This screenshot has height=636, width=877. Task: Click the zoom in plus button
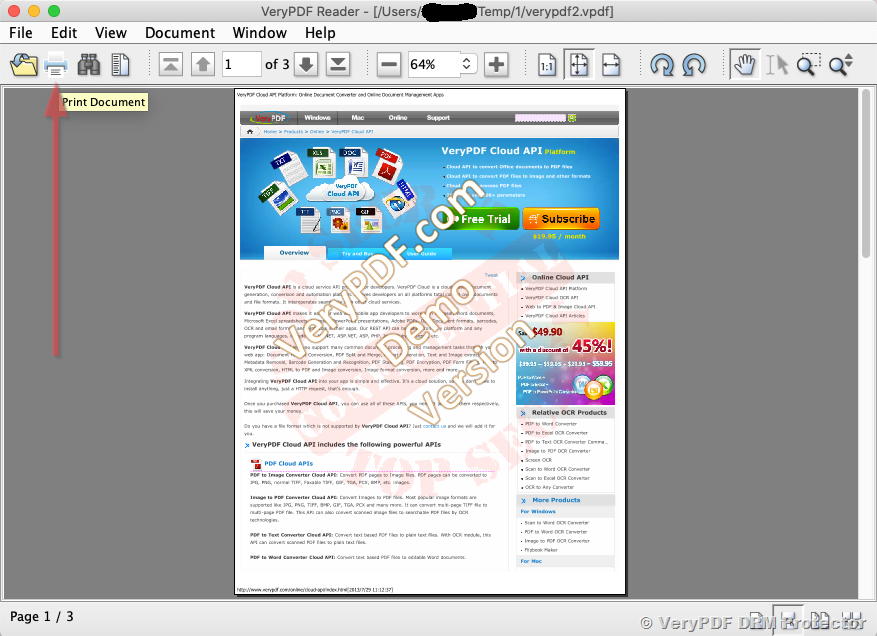pyautogui.click(x=496, y=65)
